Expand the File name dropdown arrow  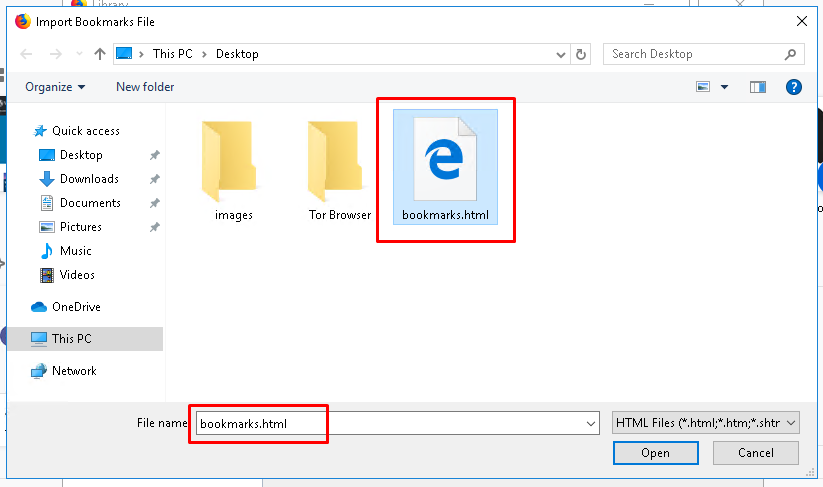pos(590,424)
